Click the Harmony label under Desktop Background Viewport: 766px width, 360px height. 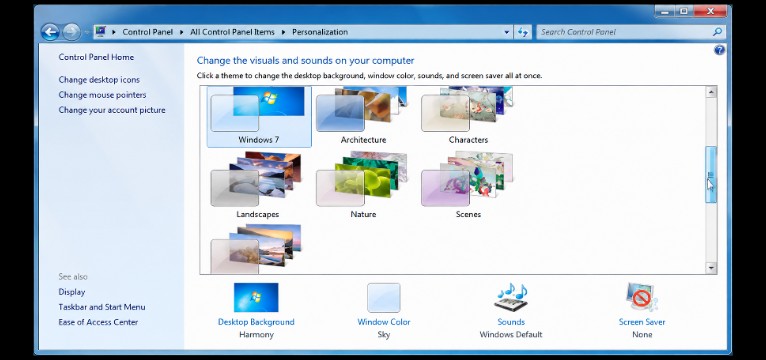[256, 335]
